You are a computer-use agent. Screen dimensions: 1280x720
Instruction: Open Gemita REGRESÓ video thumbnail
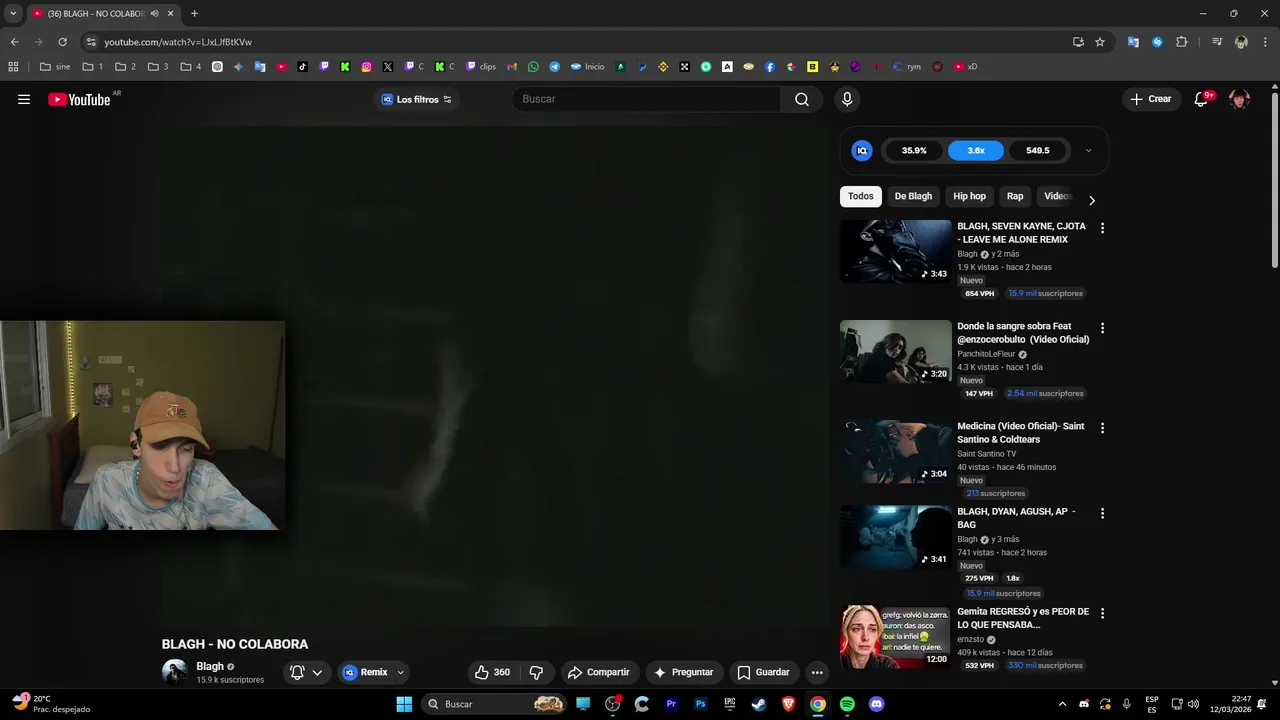point(895,636)
